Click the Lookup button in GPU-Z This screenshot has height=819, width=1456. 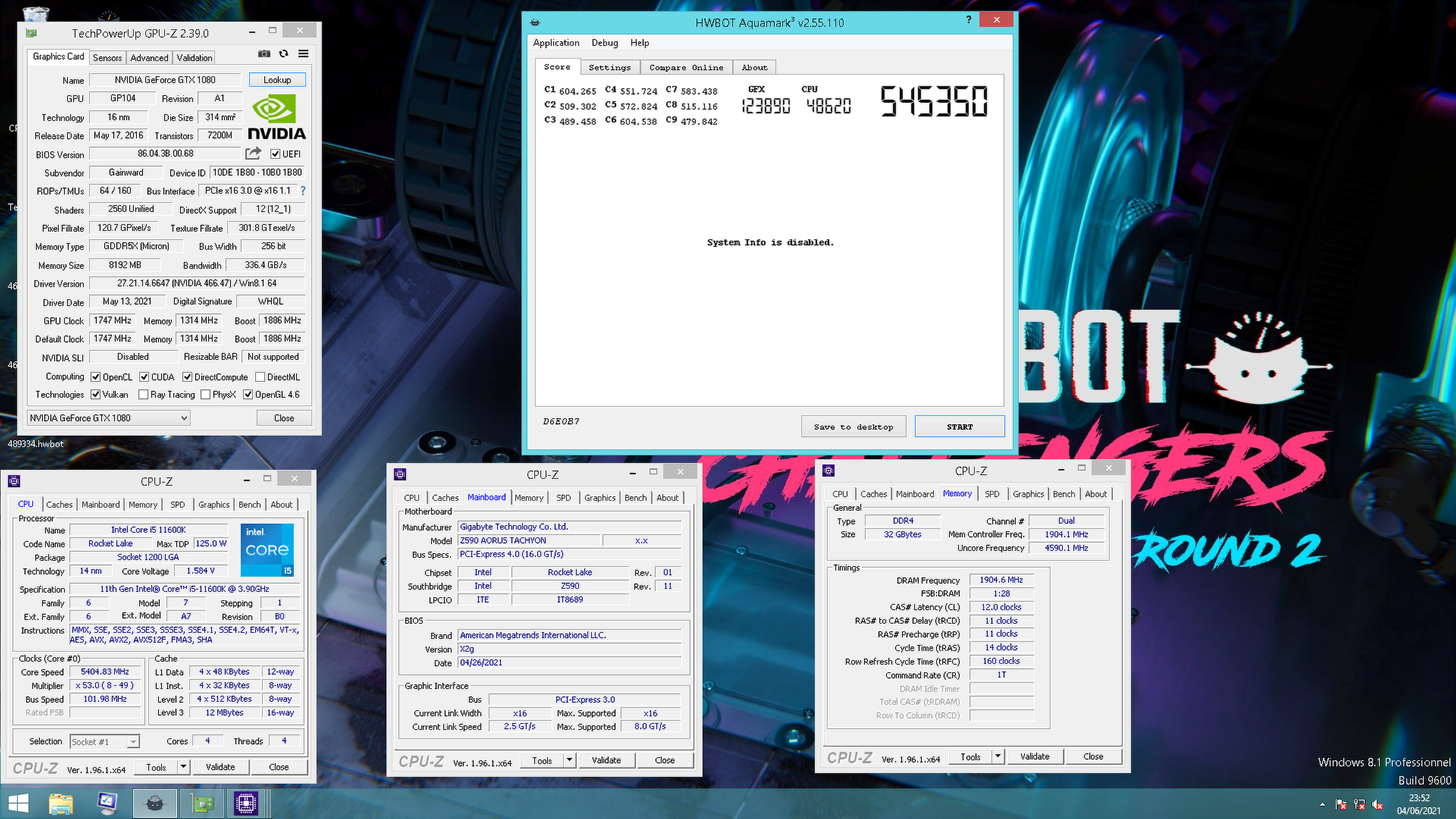tap(277, 80)
